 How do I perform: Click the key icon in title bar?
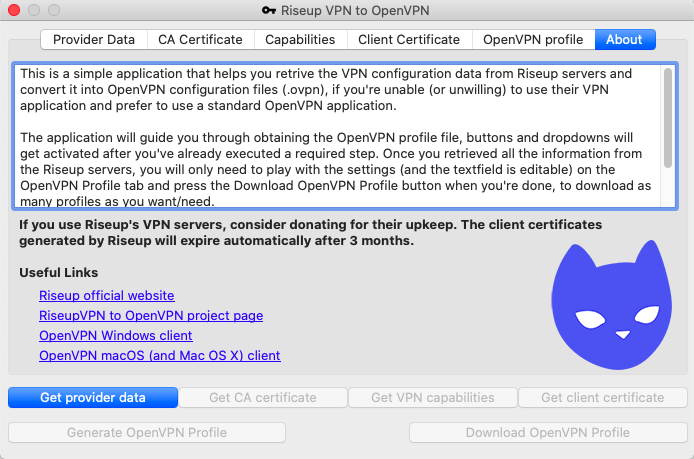[x=268, y=10]
